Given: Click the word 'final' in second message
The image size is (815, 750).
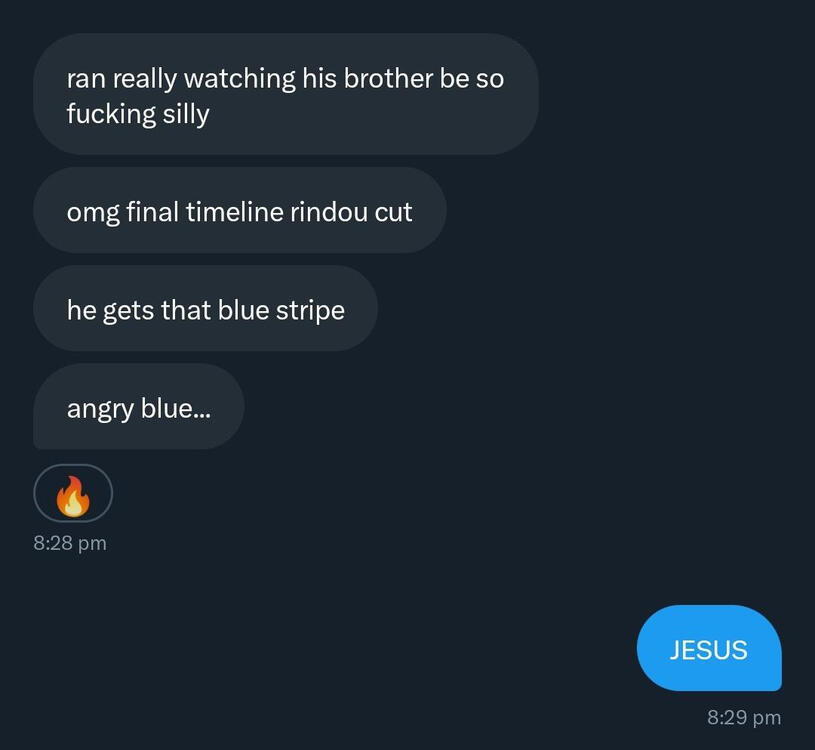Looking at the screenshot, I should 153,212.
